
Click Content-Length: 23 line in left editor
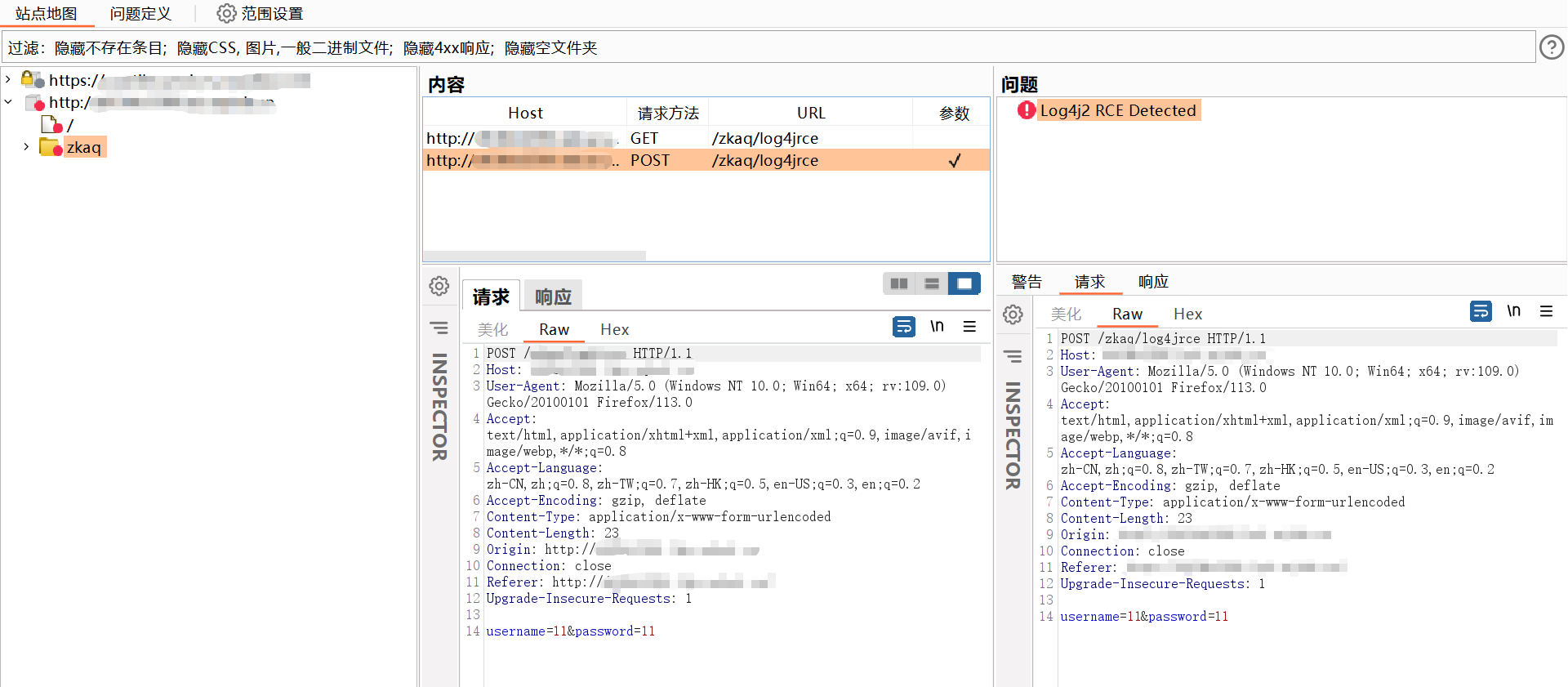(x=553, y=533)
